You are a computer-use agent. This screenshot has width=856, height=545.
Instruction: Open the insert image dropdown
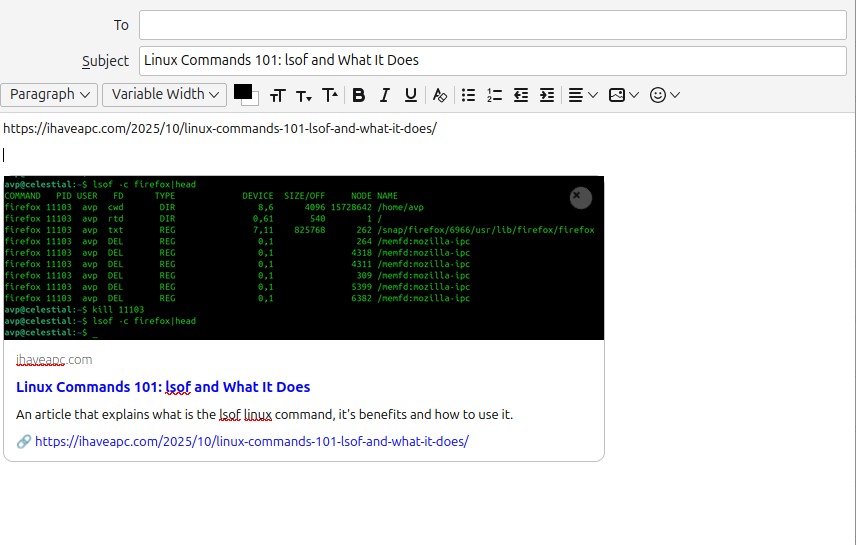coord(623,95)
